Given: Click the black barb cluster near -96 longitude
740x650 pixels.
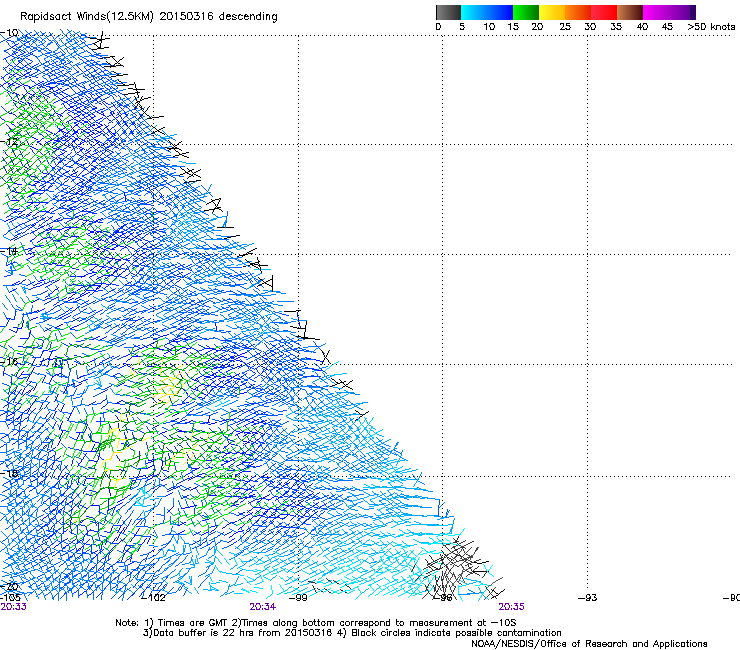Looking at the screenshot, I should (x=453, y=569).
